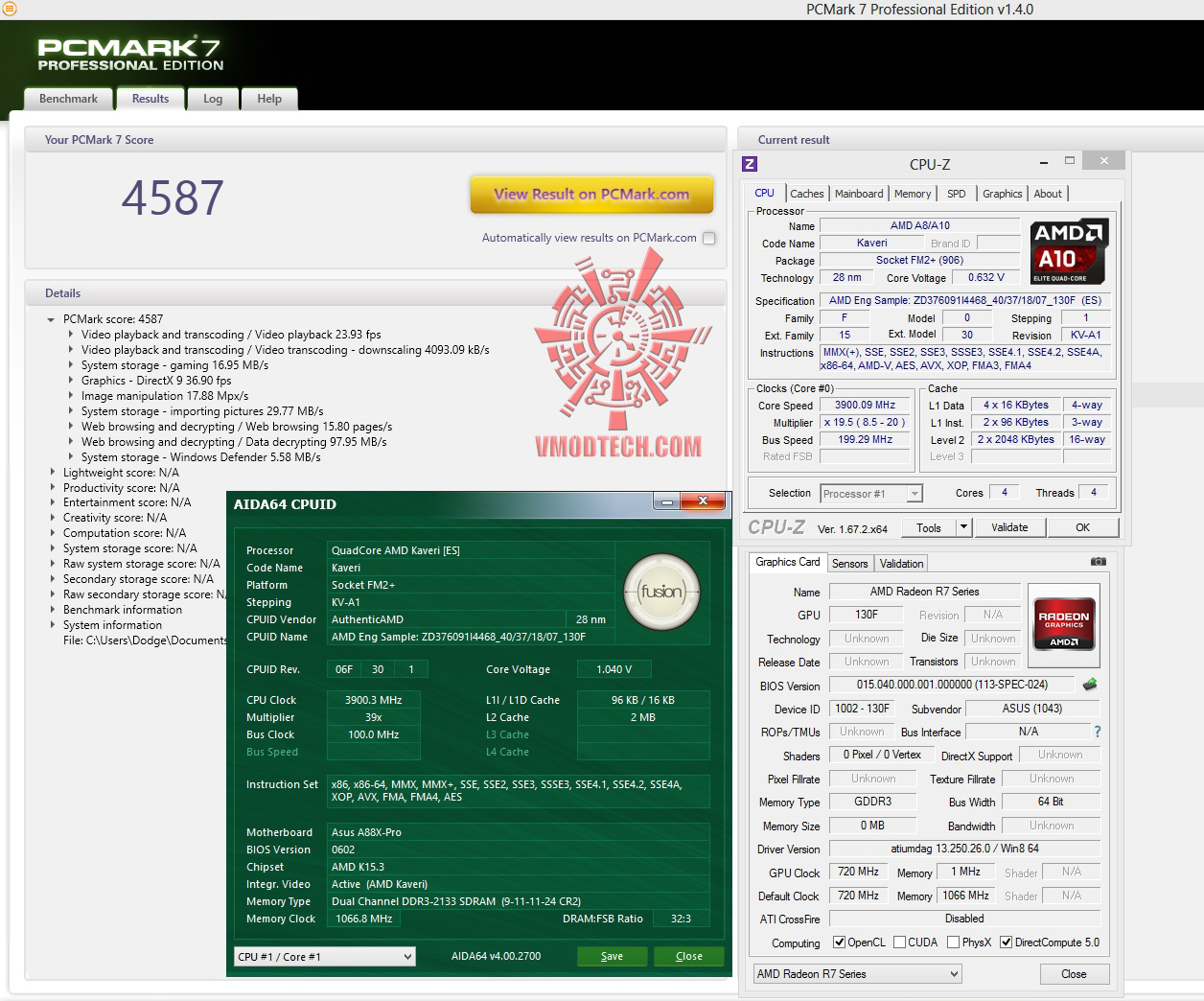Screen dimensions: 1204x1001
Task: Minimize the AIDA64 CPUID window
Action: click(x=665, y=502)
